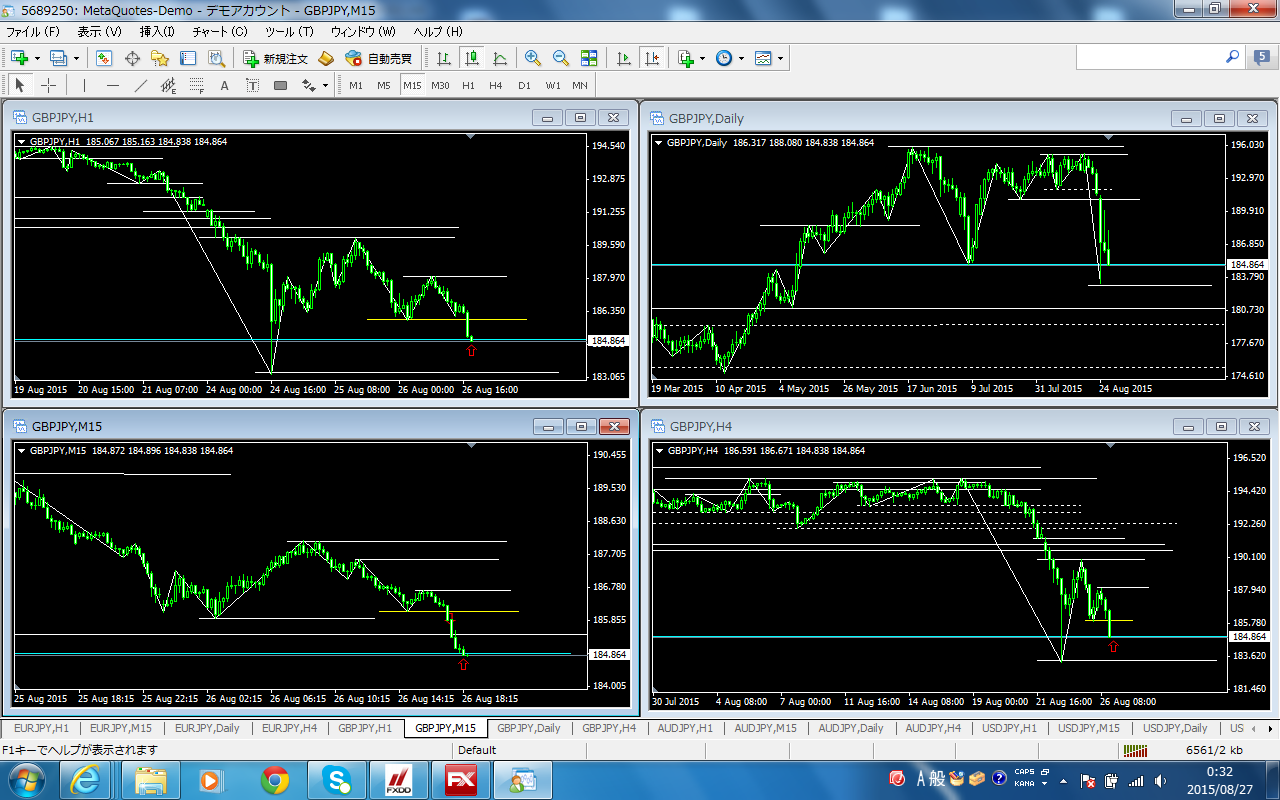Select the H4 timeframe button
The image size is (1280, 800).
pyautogui.click(x=496, y=85)
